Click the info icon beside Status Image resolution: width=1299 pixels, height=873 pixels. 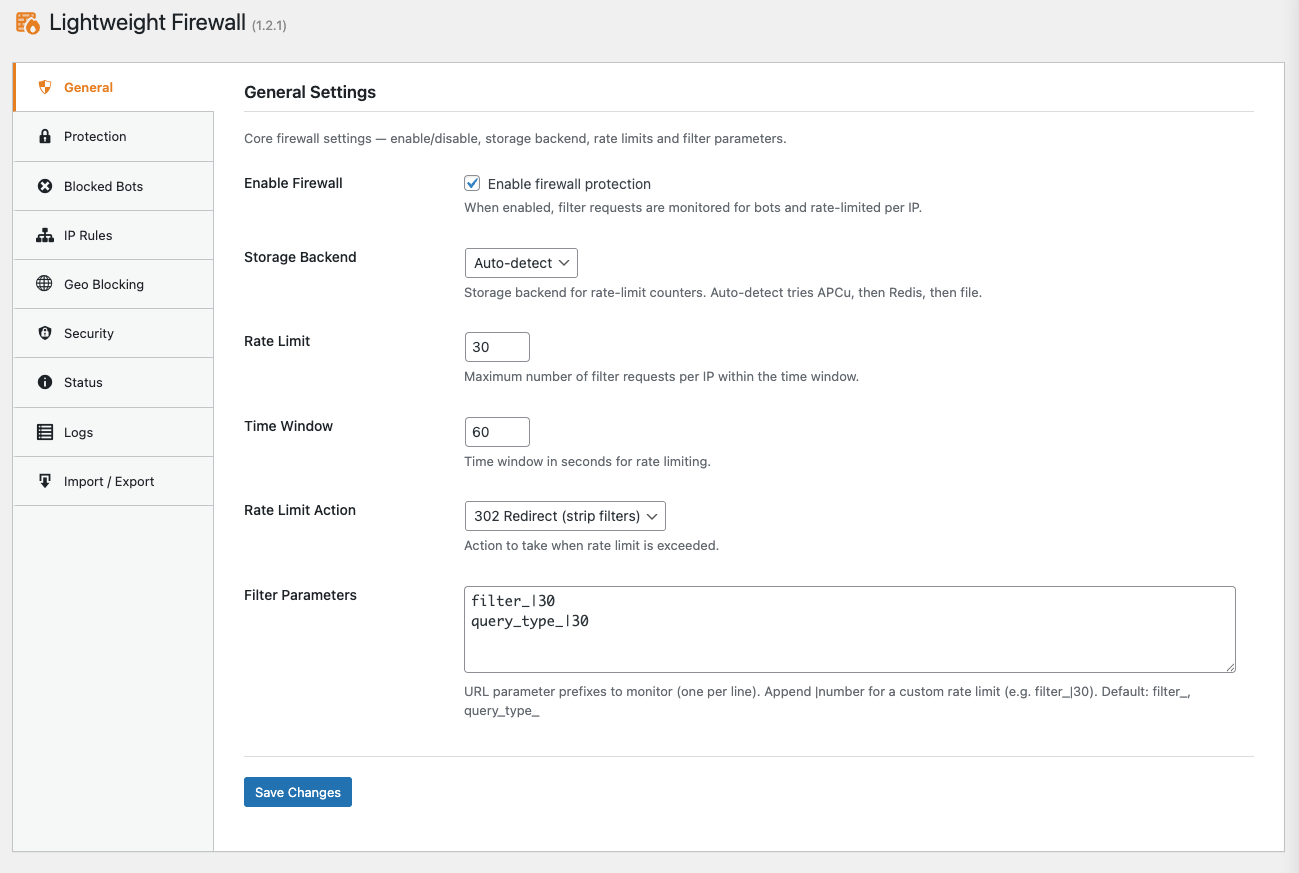pyautogui.click(x=44, y=382)
